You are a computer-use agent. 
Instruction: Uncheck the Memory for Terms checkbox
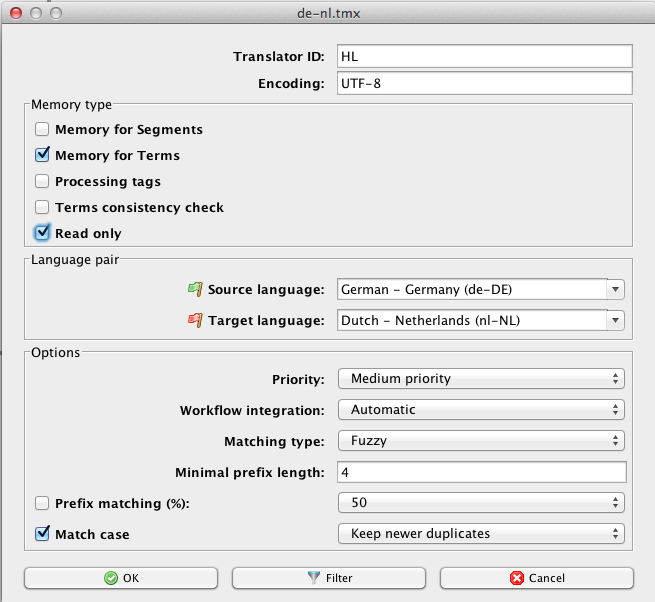pos(42,155)
